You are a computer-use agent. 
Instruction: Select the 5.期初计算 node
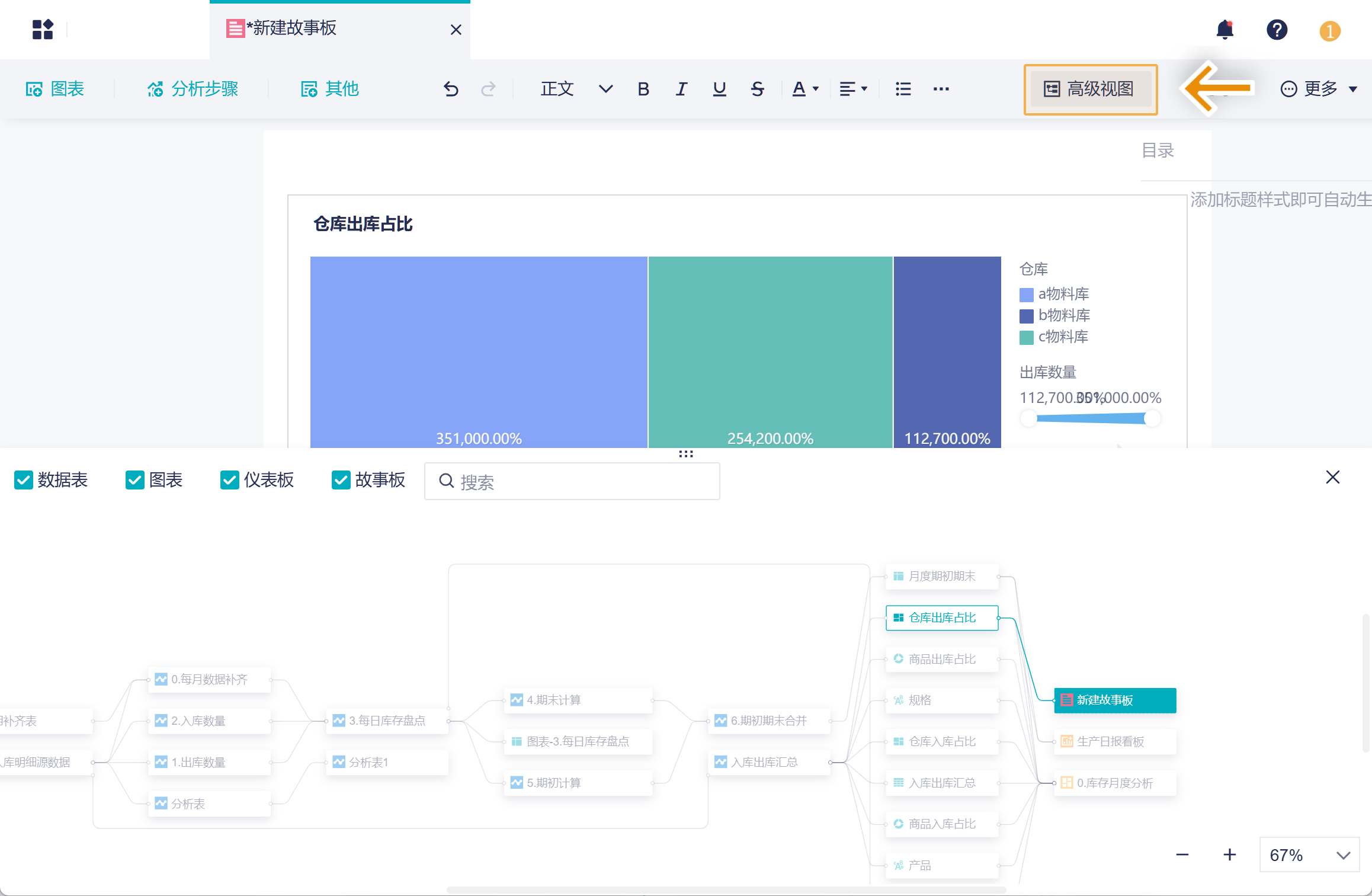[578, 783]
